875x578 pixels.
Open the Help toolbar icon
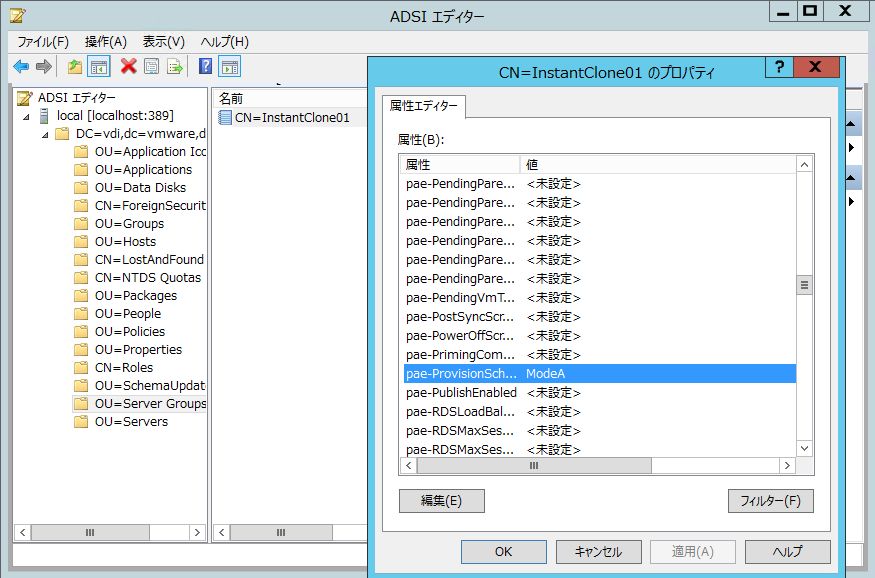(x=205, y=66)
